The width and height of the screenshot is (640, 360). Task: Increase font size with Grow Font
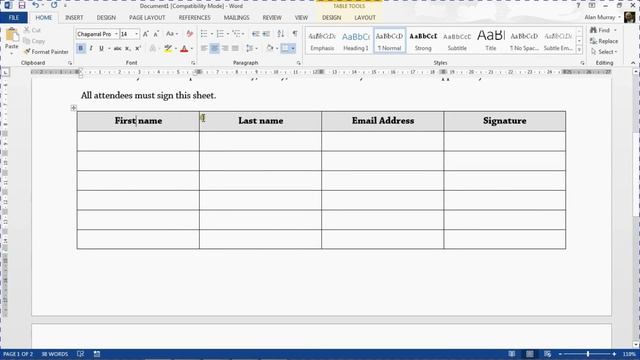click(x=146, y=34)
